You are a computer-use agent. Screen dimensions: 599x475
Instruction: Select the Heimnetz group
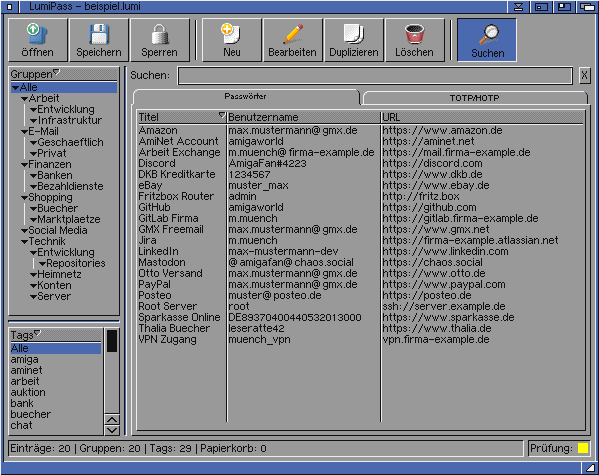pos(59,274)
